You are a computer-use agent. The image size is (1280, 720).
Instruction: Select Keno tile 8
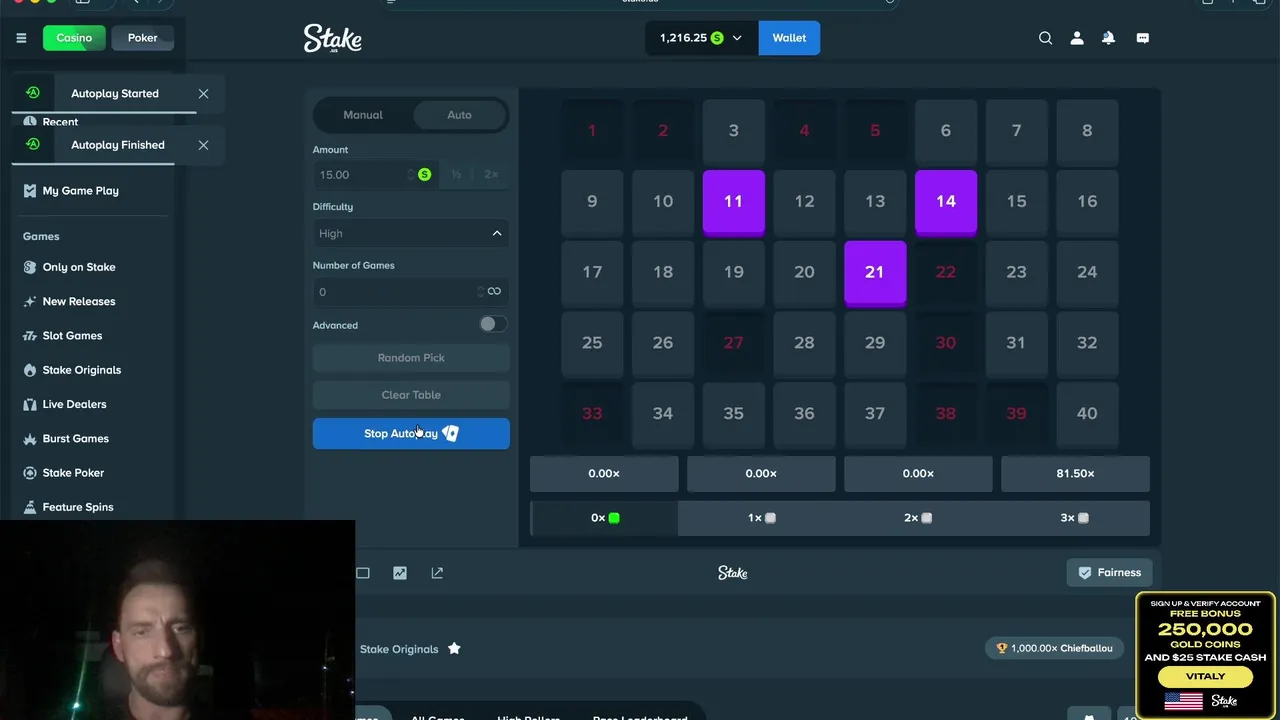pos(1087,131)
